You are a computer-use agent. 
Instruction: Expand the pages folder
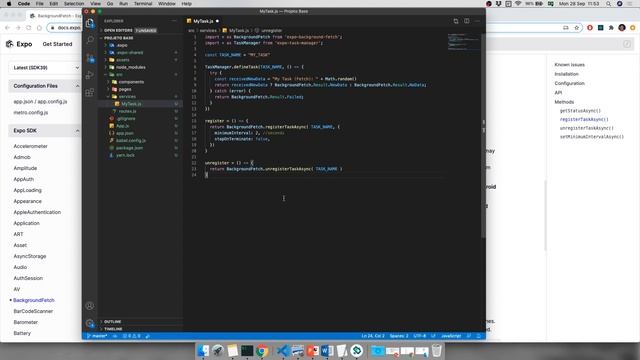[x=124, y=89]
